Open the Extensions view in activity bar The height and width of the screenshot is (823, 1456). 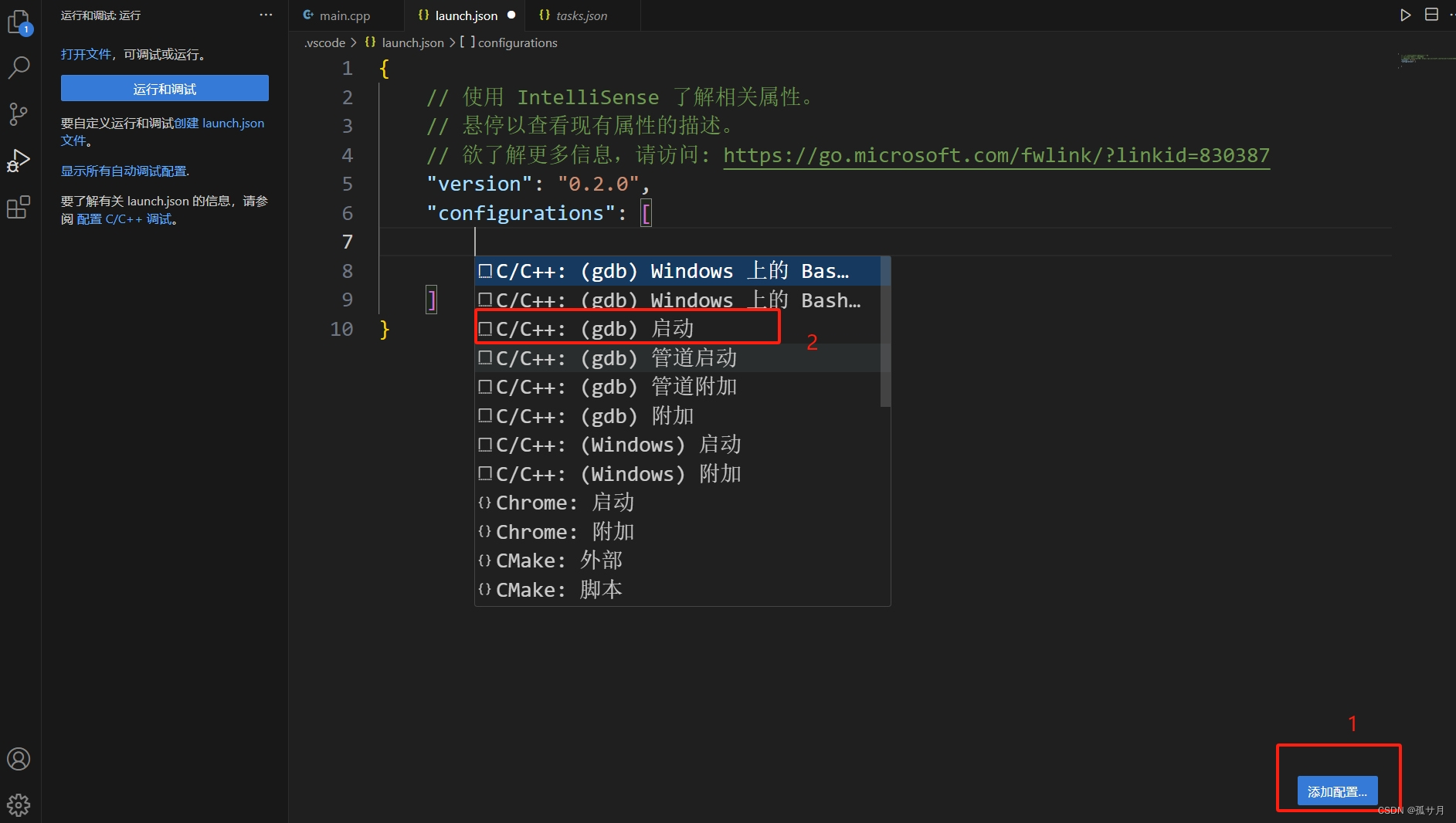(19, 207)
